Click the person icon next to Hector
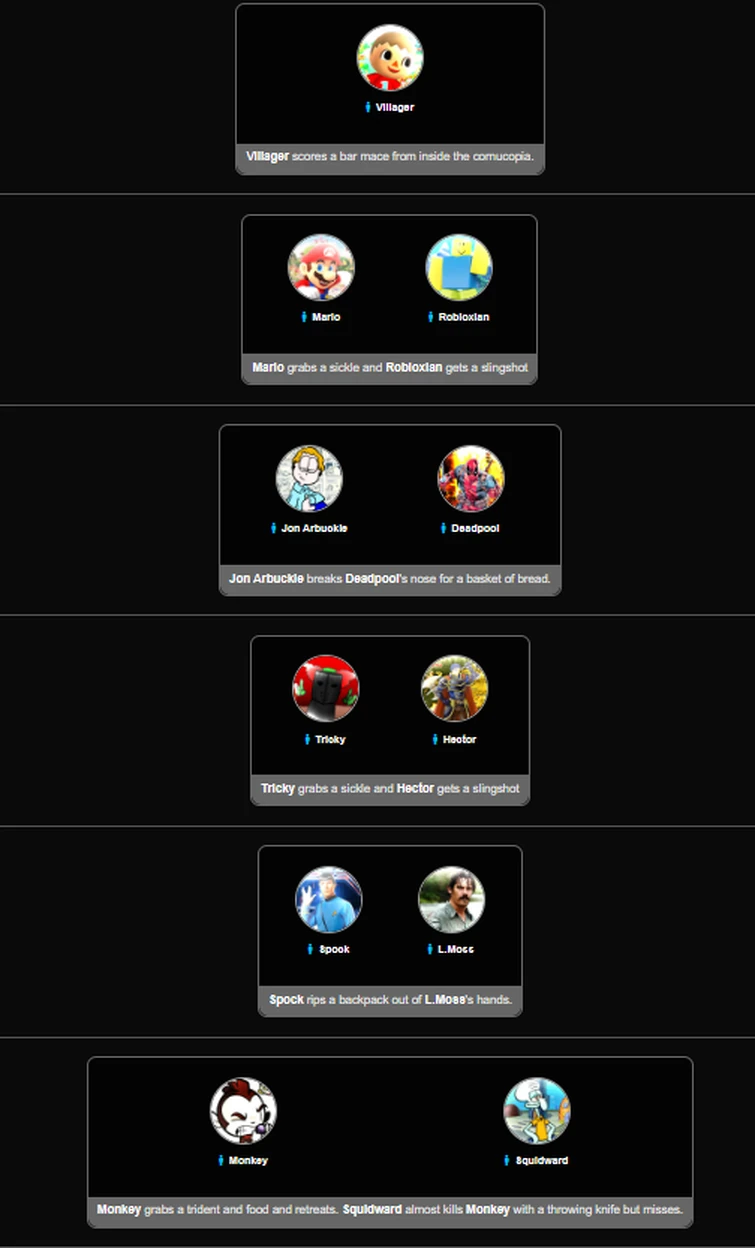Viewport: 755px width, 1248px height. point(435,739)
